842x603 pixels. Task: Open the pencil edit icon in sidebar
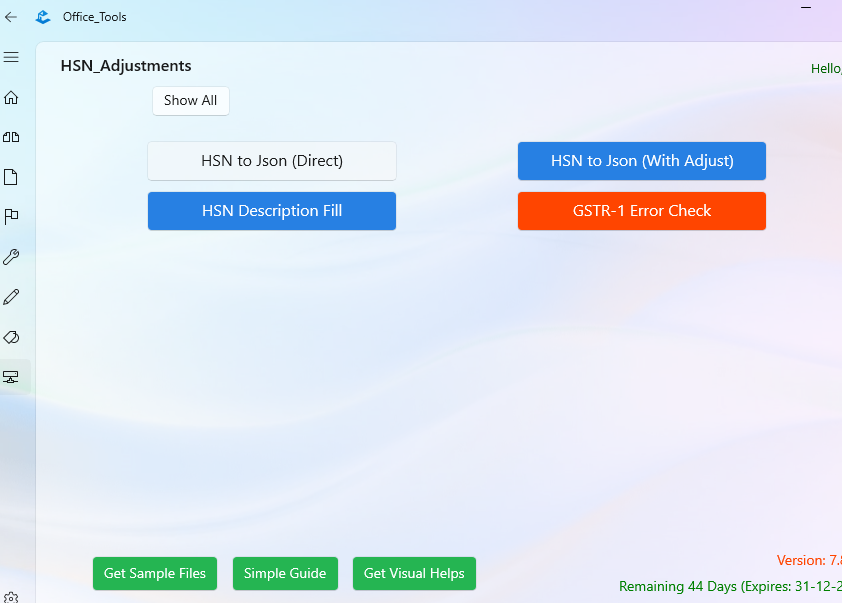(11, 296)
